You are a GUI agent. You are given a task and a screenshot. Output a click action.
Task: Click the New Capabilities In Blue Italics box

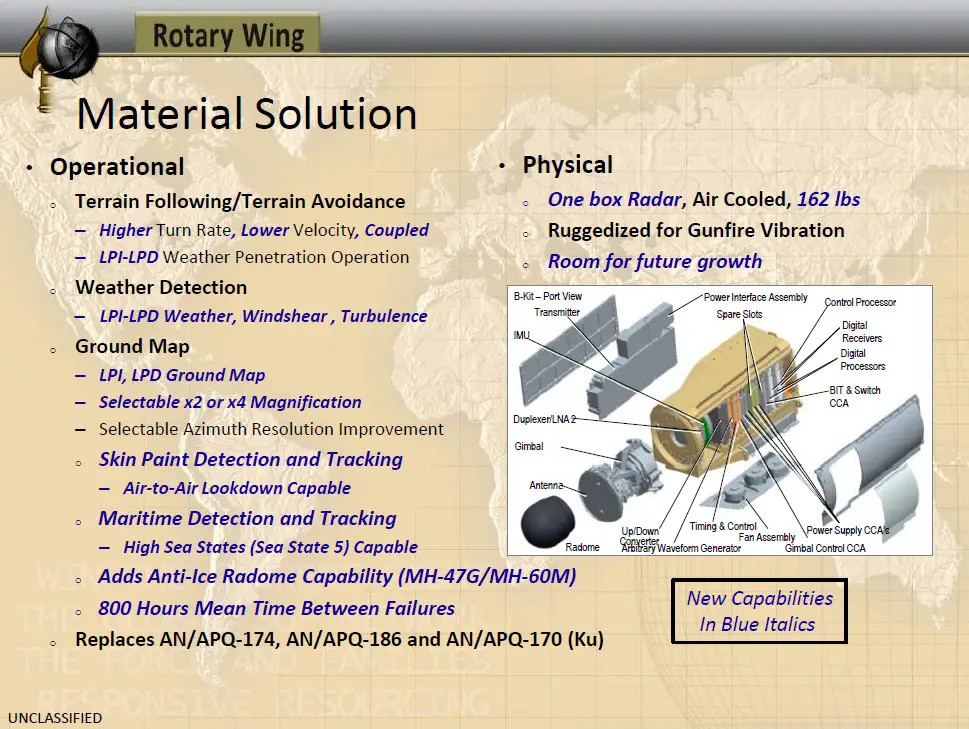click(x=759, y=611)
